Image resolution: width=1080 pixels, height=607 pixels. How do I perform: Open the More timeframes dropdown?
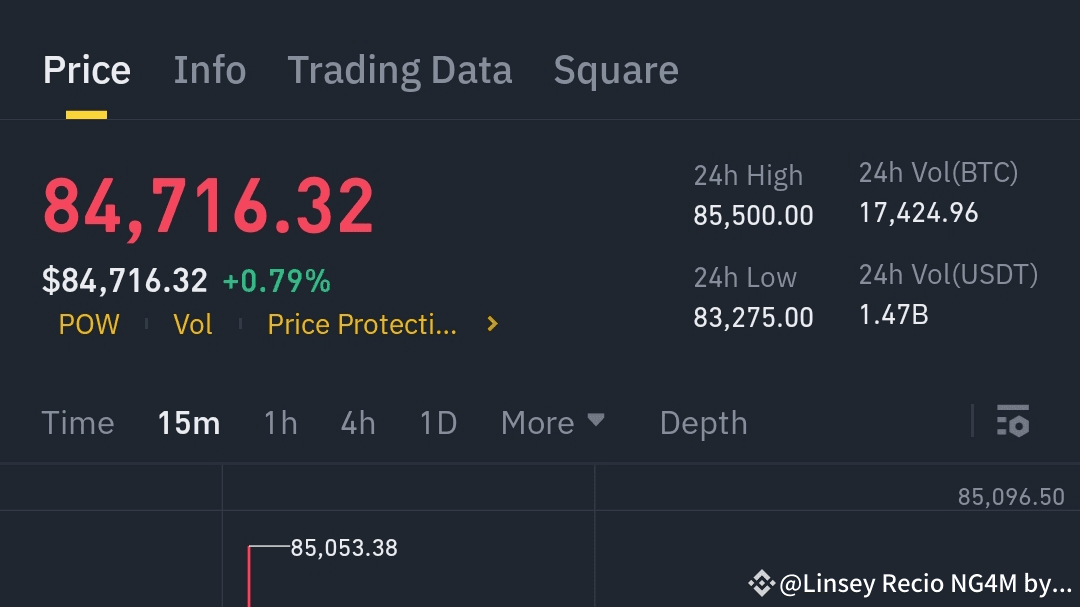(553, 422)
